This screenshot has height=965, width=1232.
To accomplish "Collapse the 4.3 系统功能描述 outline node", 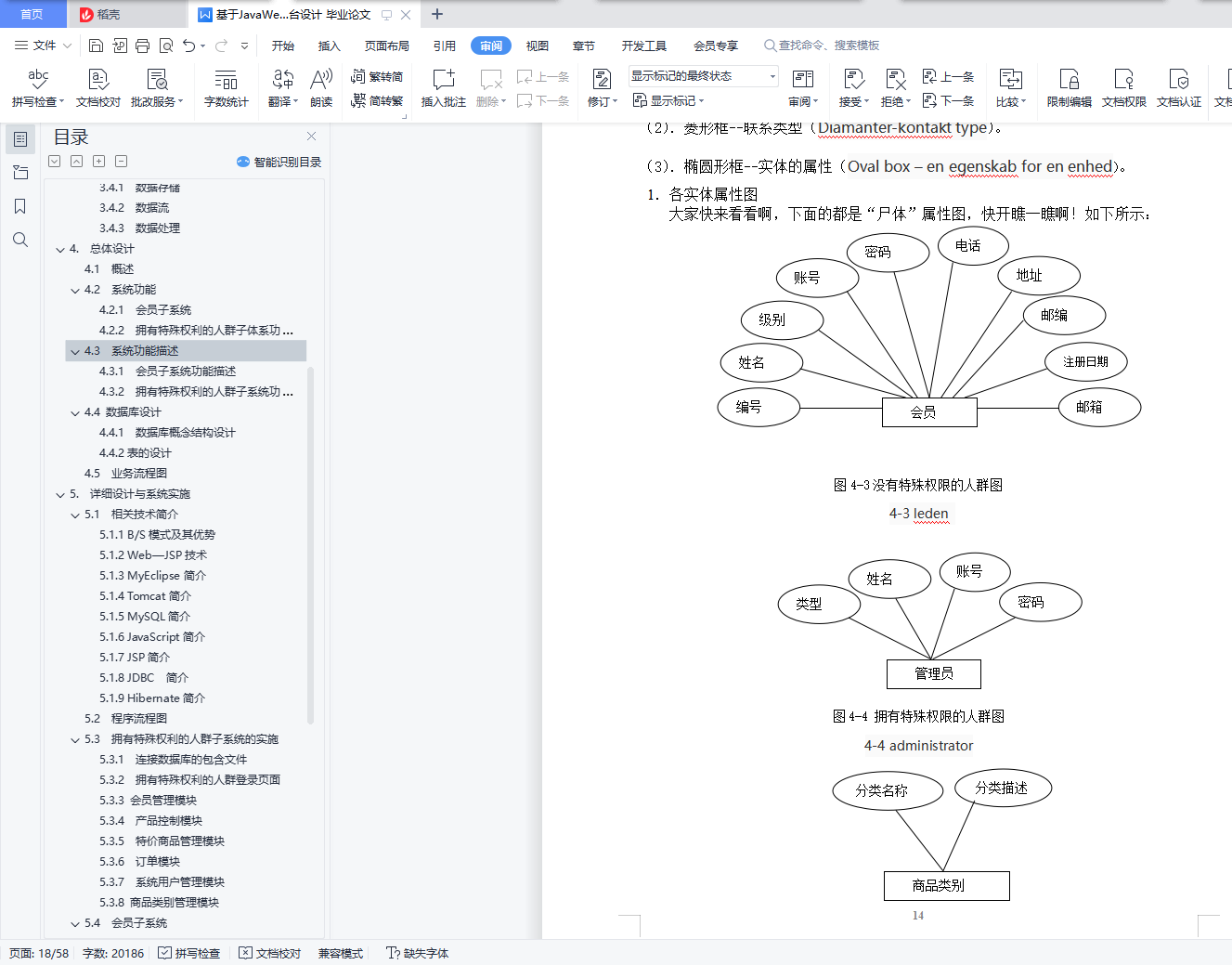I will point(75,351).
